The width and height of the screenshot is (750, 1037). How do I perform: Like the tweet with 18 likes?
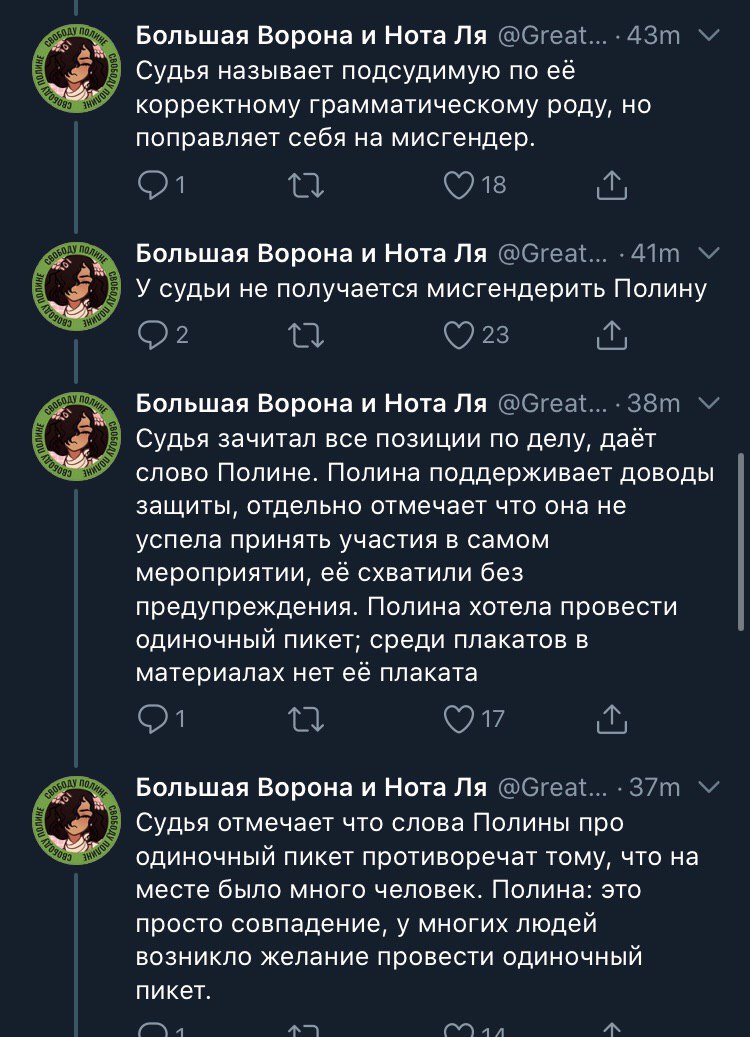tap(458, 185)
